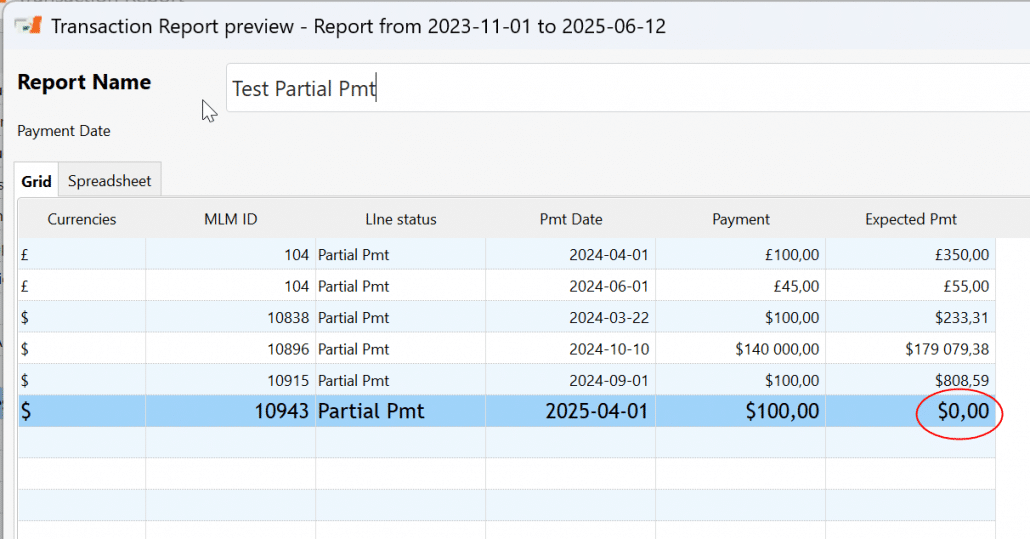Viewport: 1030px width, 539px height.
Task: Click the Transaction Report app icon in title bar
Action: point(28,25)
